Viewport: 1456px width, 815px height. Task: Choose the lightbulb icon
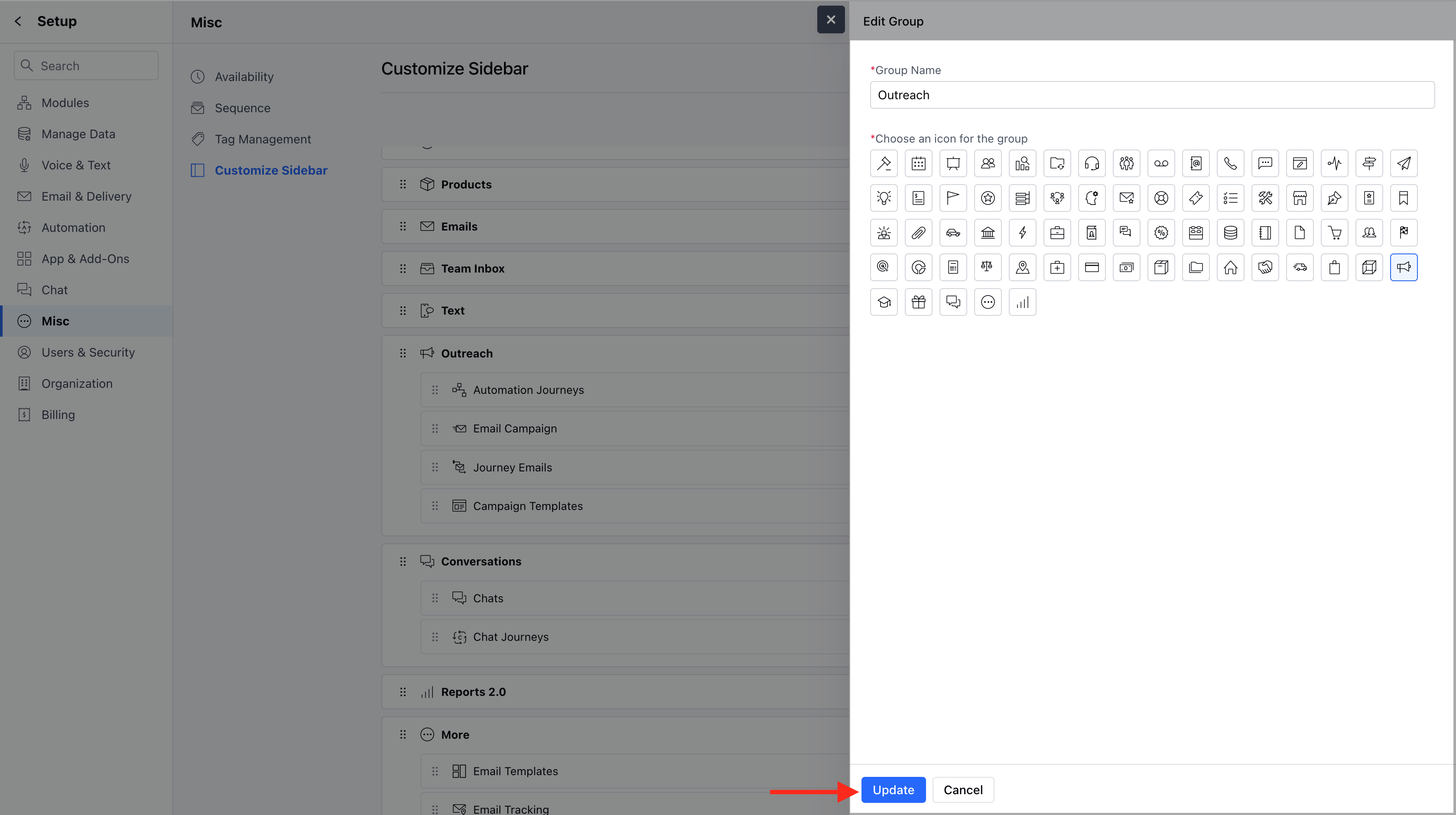(884, 198)
